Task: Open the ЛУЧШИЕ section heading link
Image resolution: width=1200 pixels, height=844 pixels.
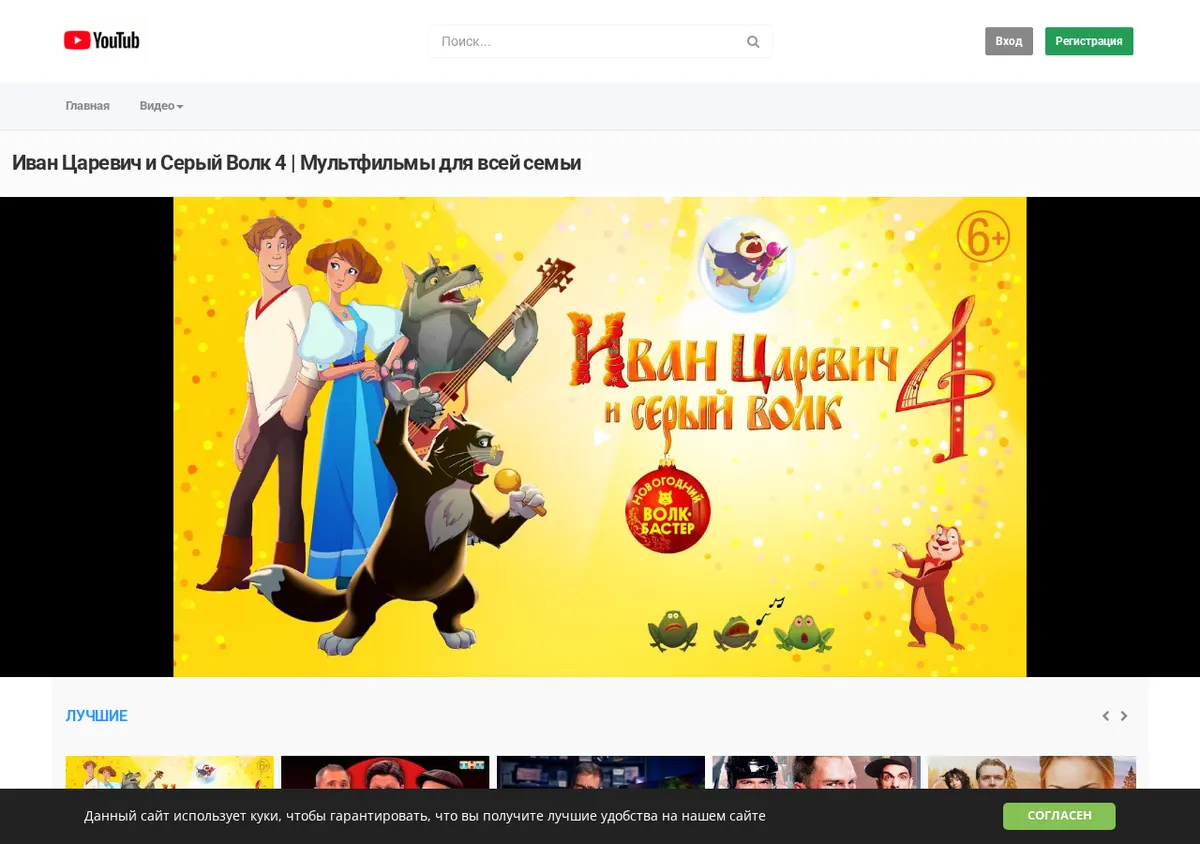Action: [x=97, y=716]
